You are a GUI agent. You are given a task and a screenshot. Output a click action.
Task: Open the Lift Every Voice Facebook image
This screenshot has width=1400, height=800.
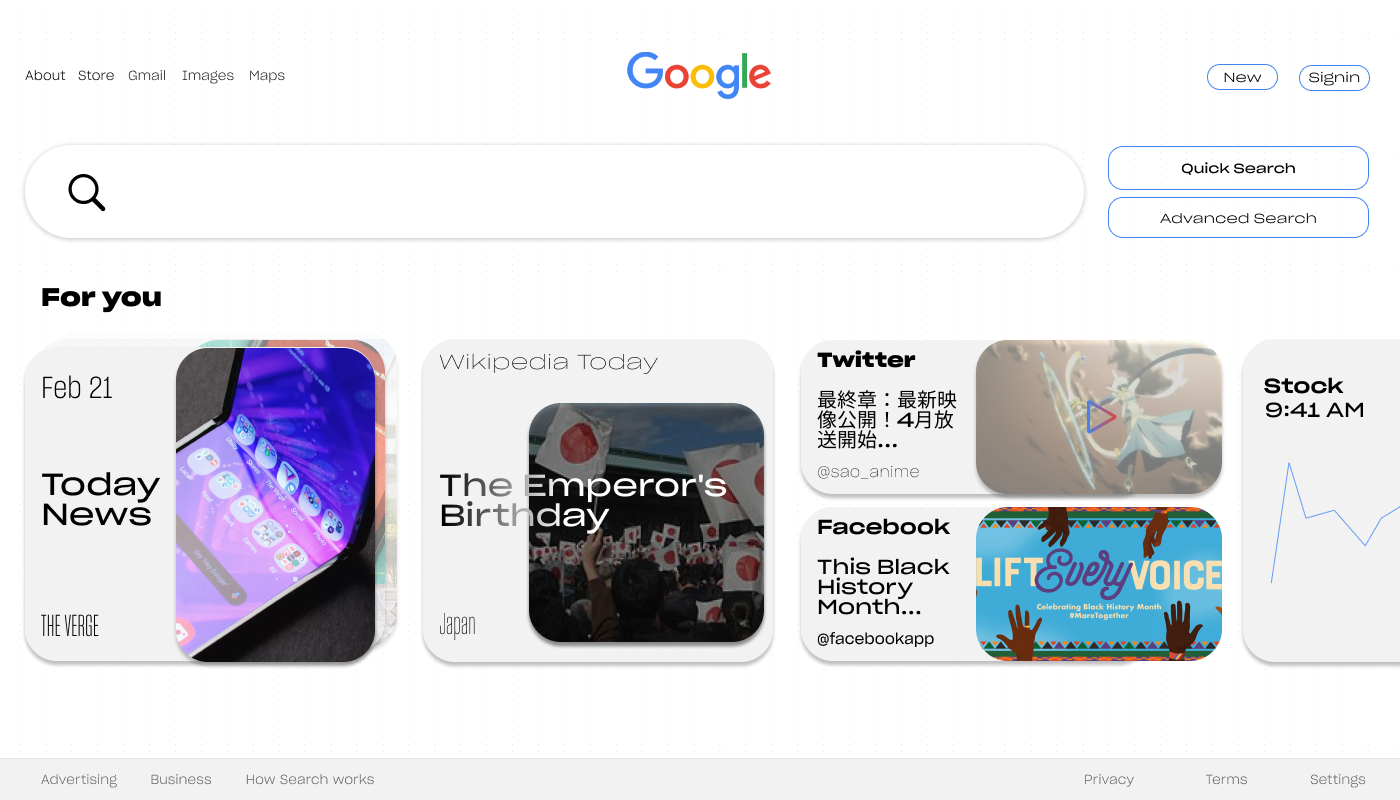click(1099, 584)
